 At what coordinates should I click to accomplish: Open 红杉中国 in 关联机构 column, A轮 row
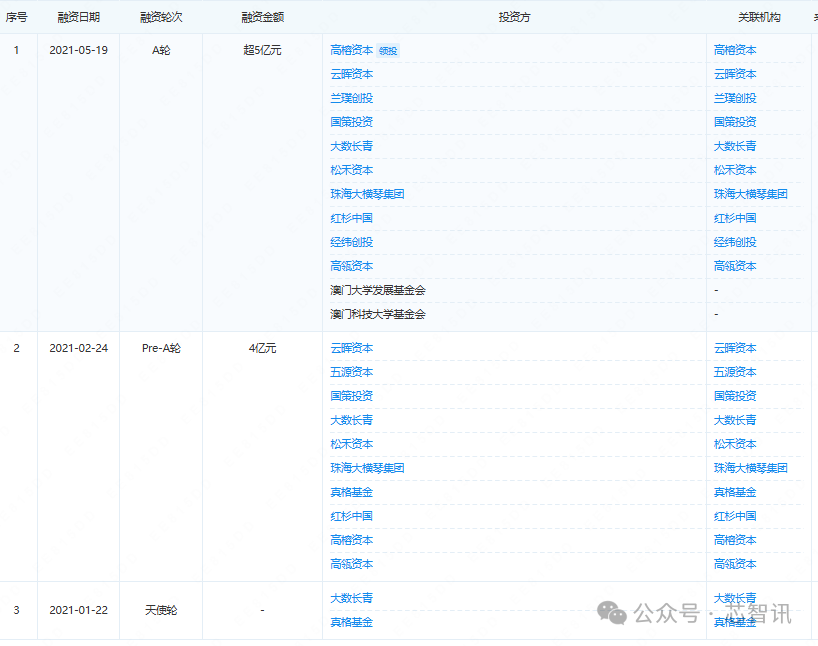point(735,218)
